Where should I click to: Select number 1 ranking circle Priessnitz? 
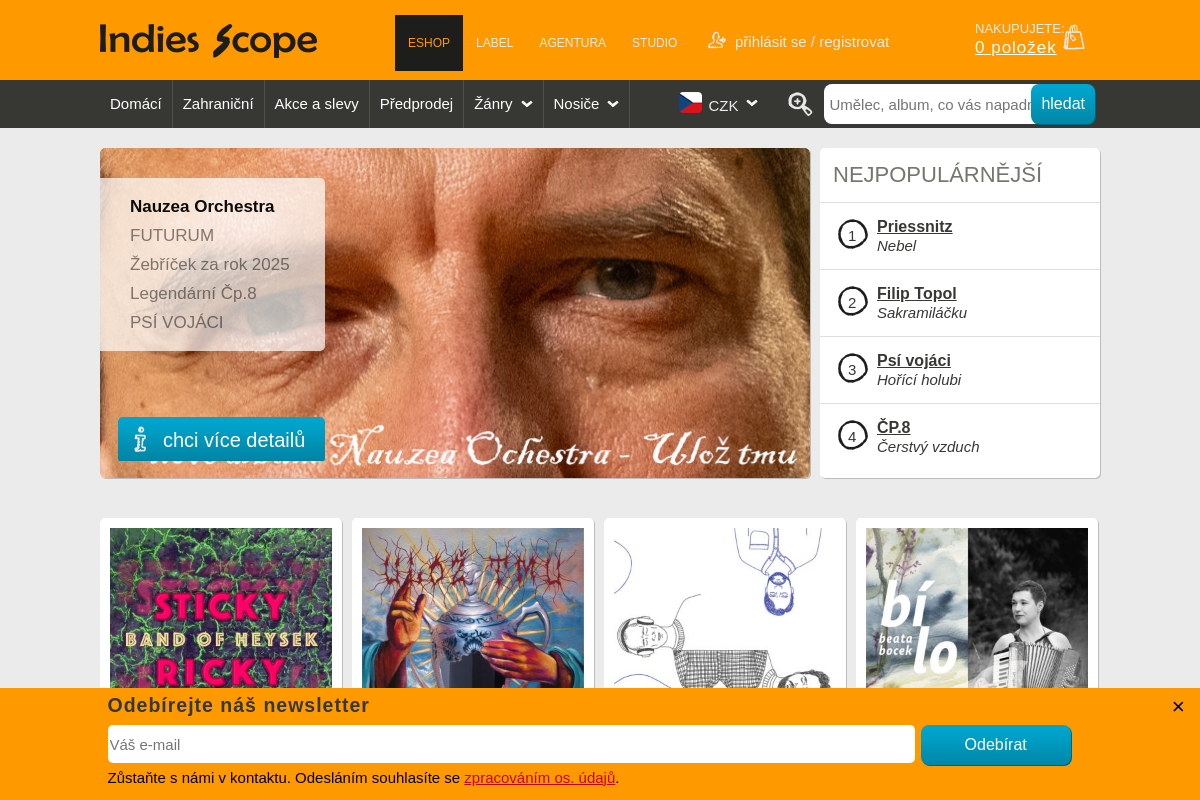pyautogui.click(x=852, y=235)
